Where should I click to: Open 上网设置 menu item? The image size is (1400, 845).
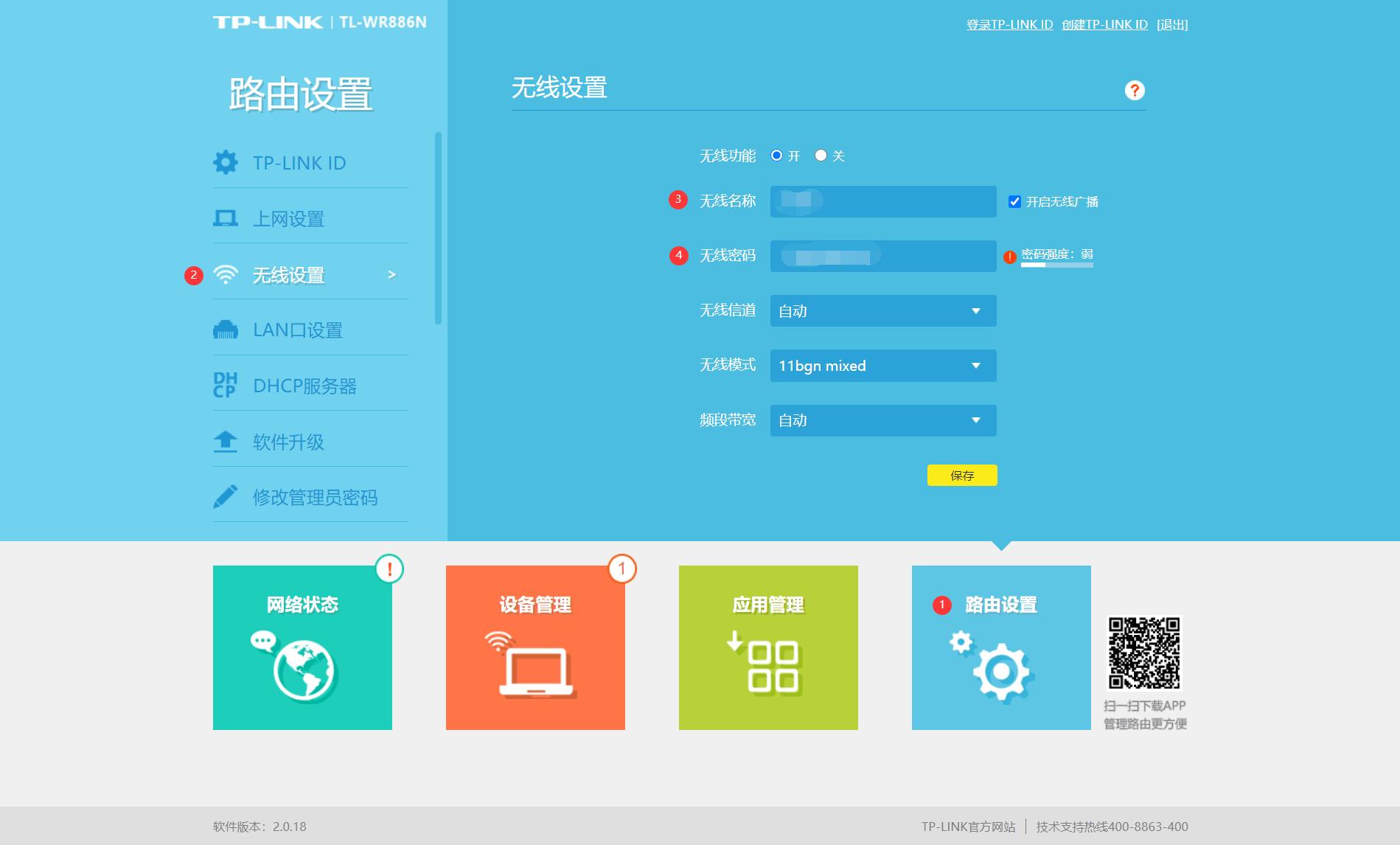click(310, 218)
